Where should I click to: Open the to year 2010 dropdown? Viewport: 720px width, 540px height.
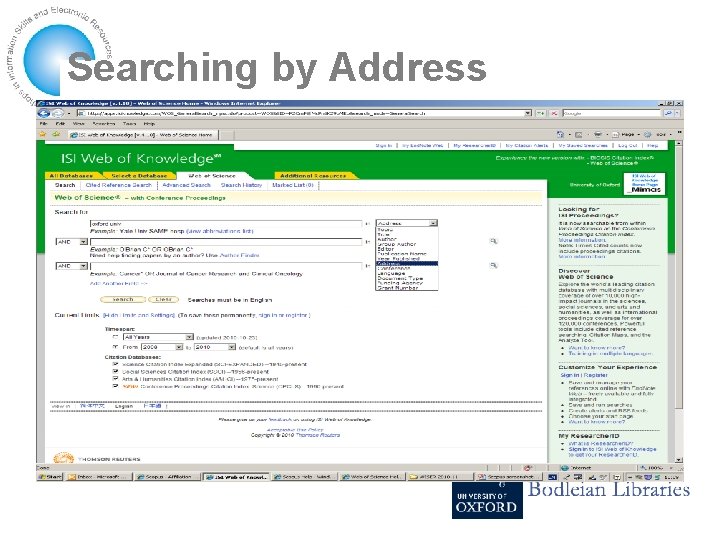pyautogui.click(x=215, y=347)
